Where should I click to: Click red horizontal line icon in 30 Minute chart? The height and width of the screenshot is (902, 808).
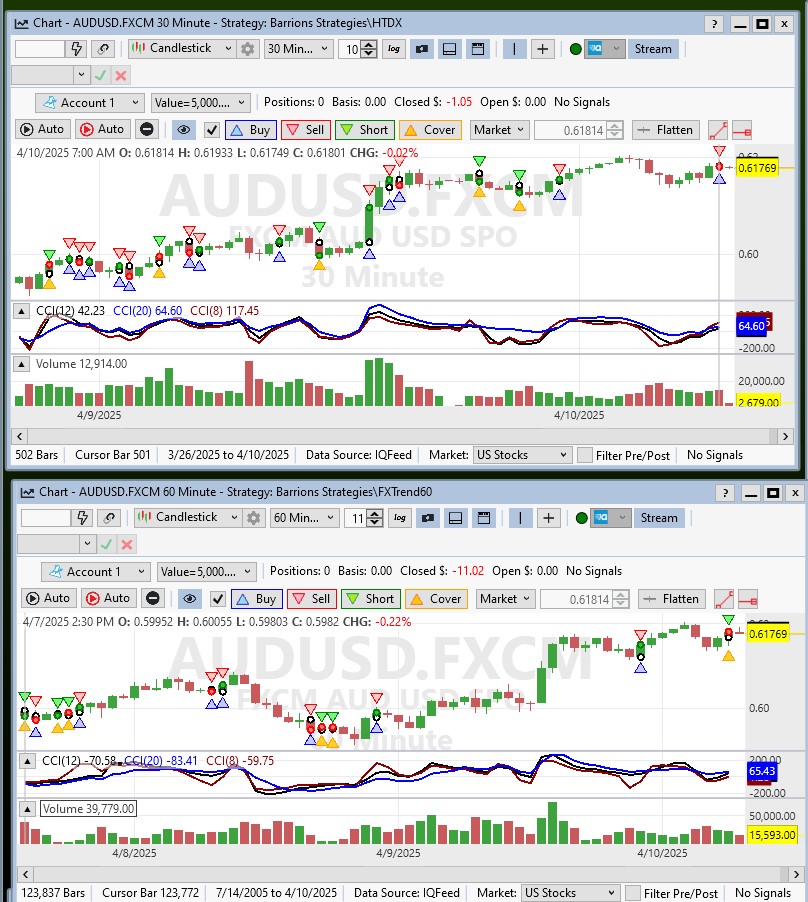click(x=742, y=131)
